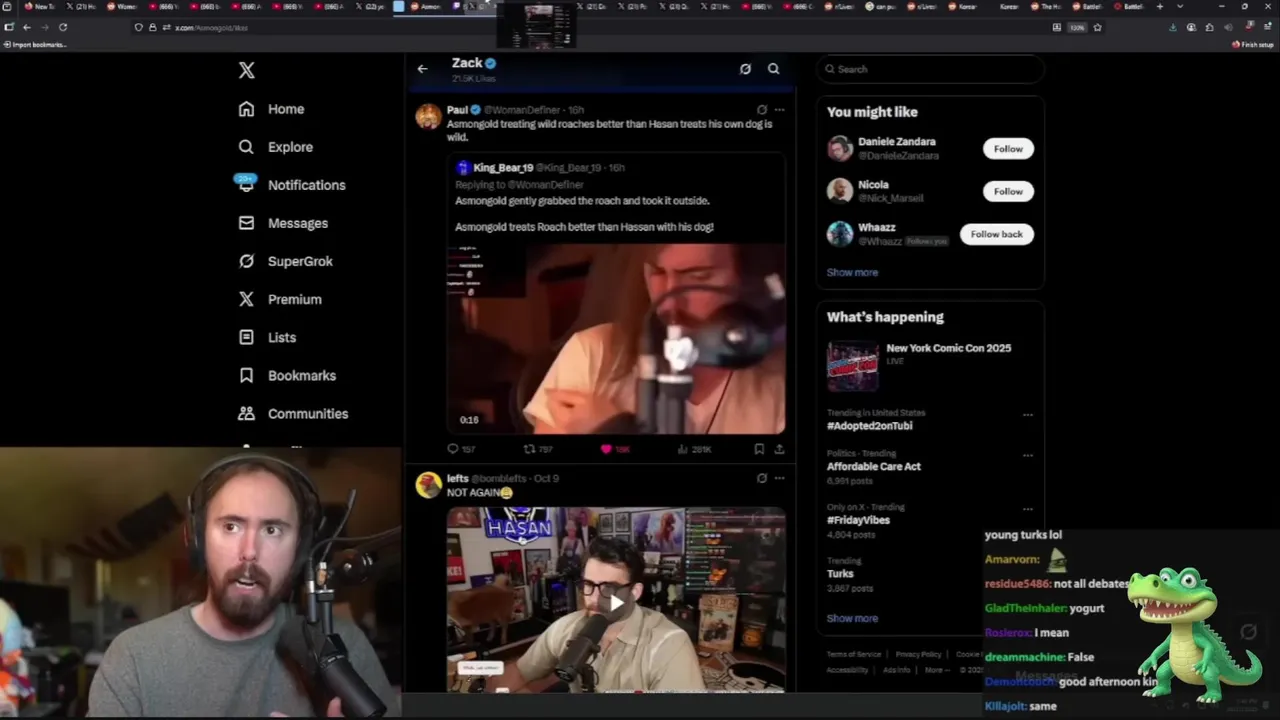Open Daniele Zandara's avatar
Image resolution: width=1280 pixels, height=720 pixels.
click(x=840, y=148)
